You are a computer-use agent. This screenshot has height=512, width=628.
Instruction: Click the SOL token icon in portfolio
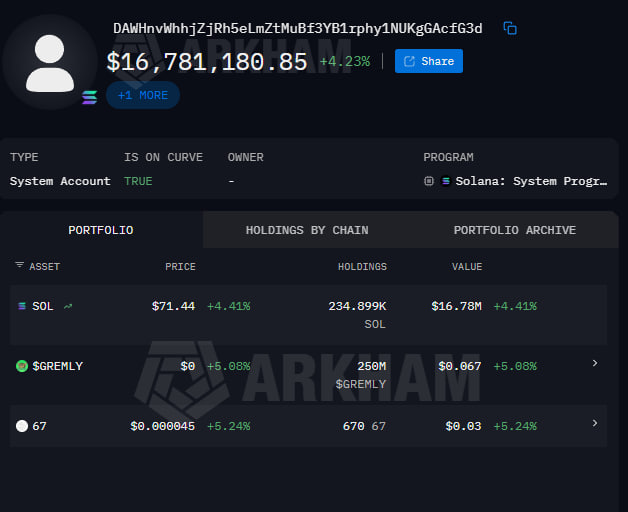(22, 306)
